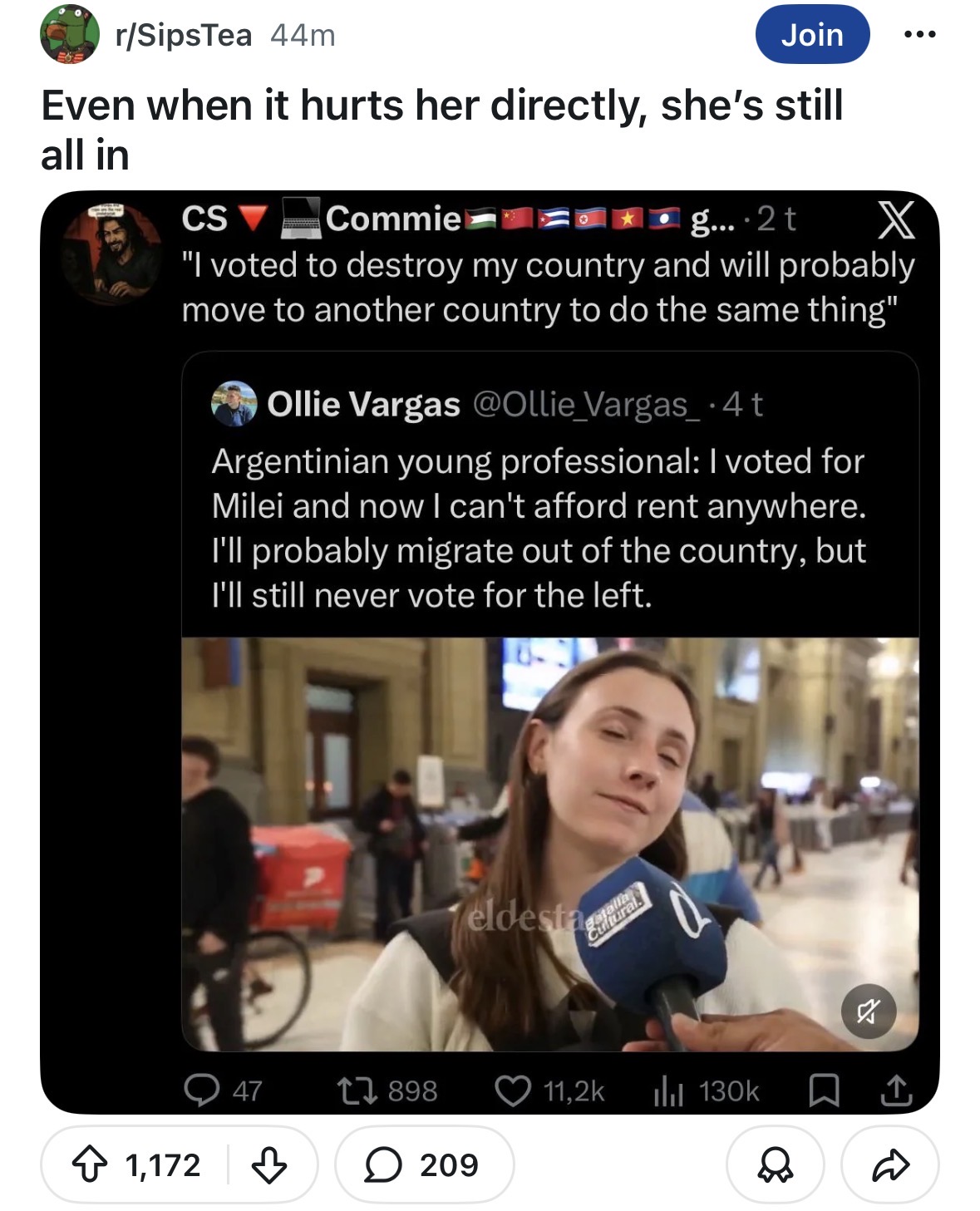980x1211 pixels.
Task: Open the r/SipsTea community avatar
Action: click(x=69, y=34)
